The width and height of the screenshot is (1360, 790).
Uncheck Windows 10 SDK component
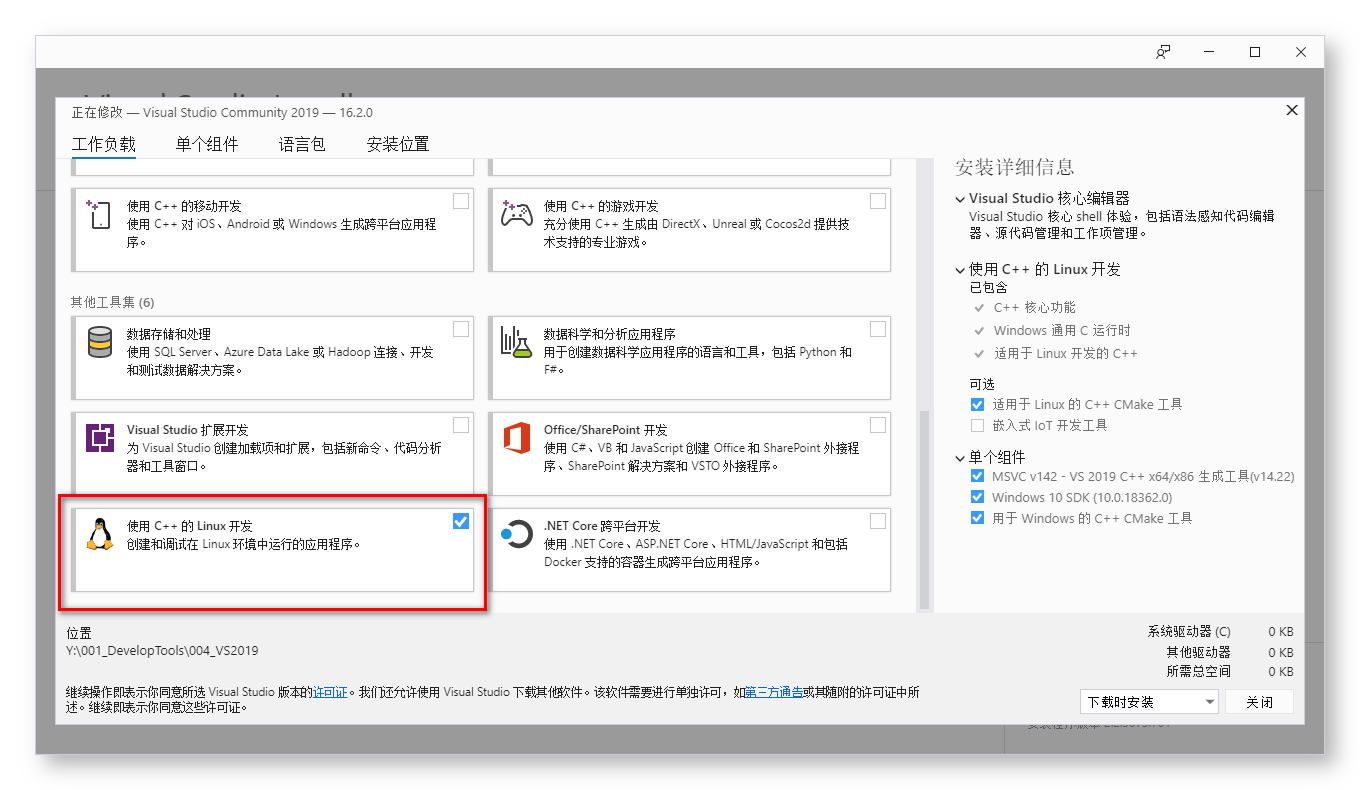tap(977, 497)
